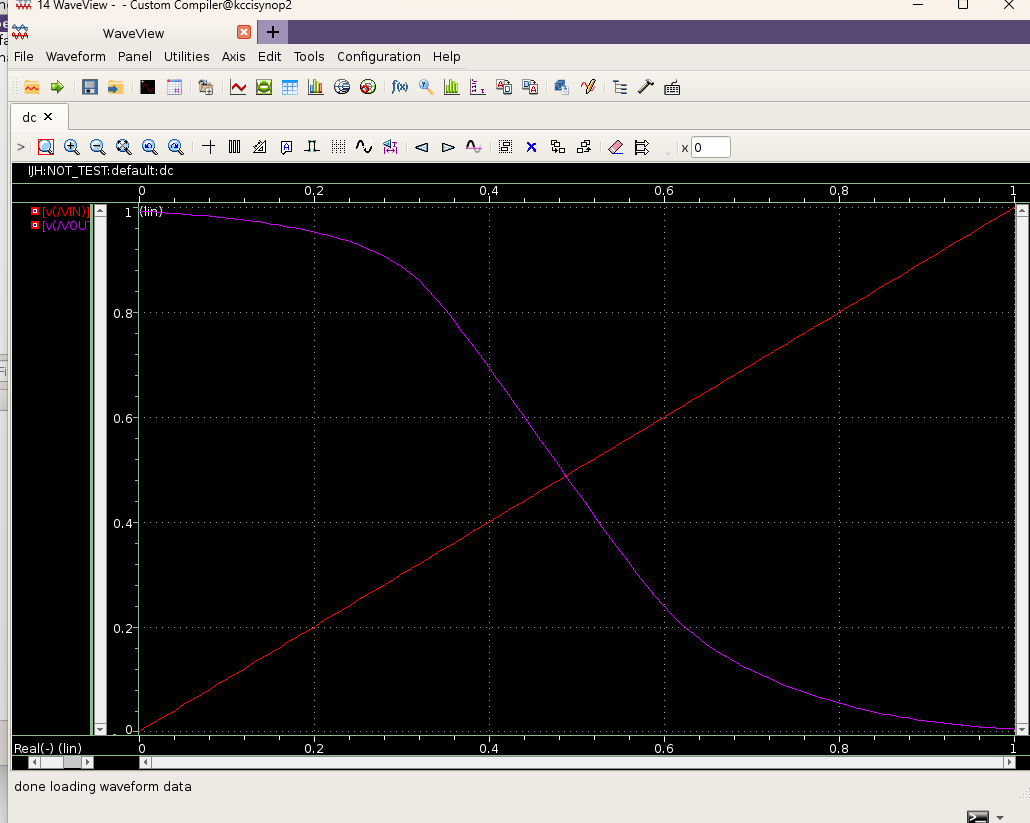
Task: Open the Edit menu
Action: [x=269, y=56]
